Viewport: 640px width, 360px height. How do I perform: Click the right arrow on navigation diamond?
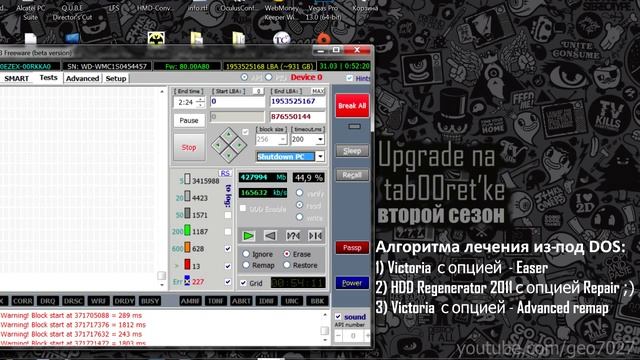(x=240, y=145)
